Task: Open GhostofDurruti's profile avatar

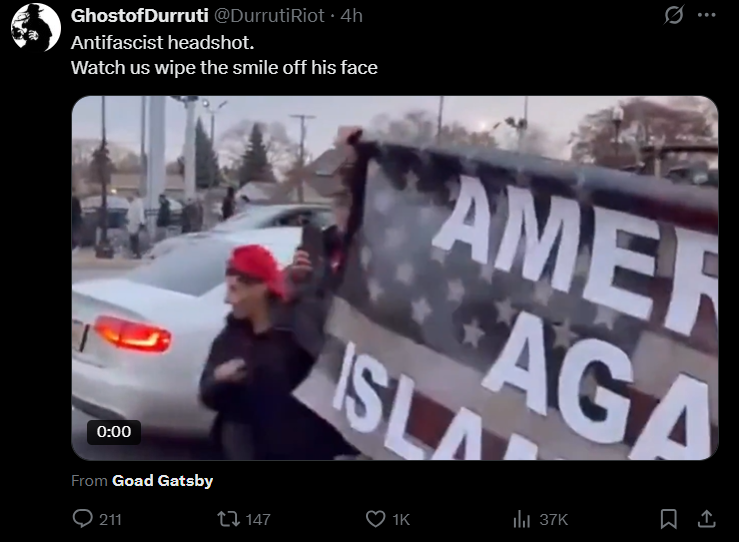Action: [36, 27]
